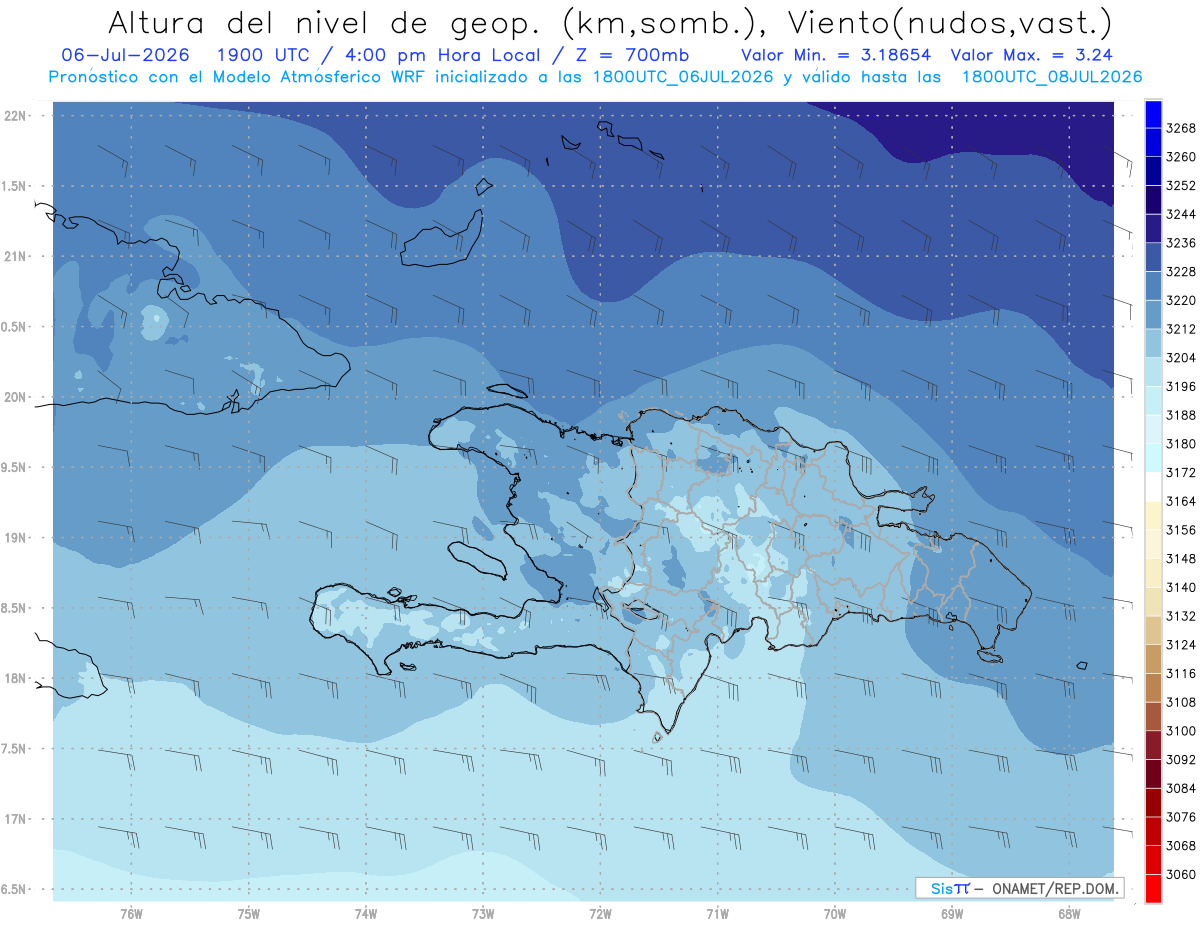Screen dimensions: 1200x927
Task: Click colorbar swatch between 3092 and 3084
Action: [1153, 773]
